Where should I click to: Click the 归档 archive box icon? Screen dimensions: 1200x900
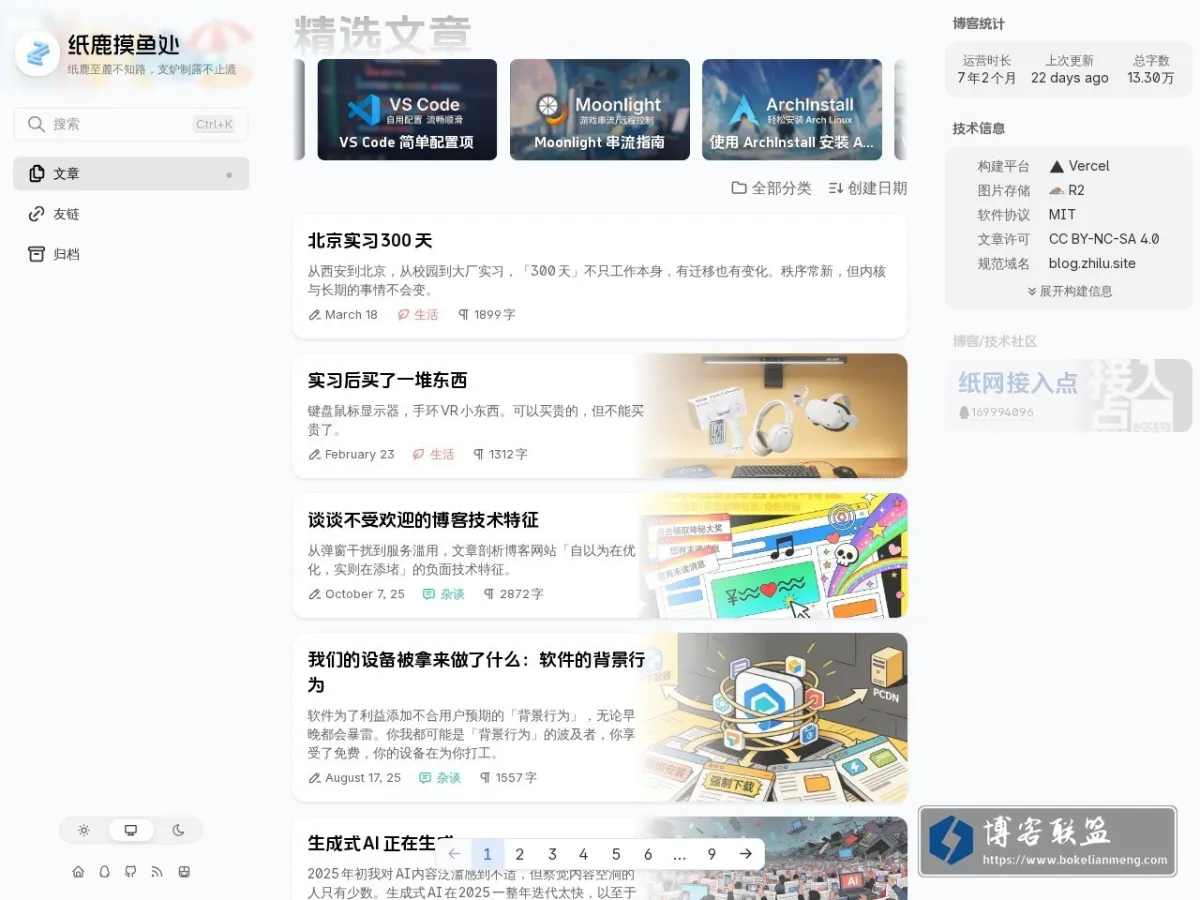[37, 254]
